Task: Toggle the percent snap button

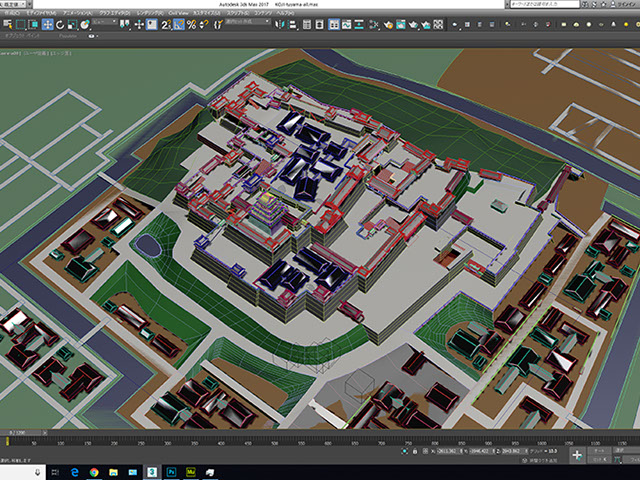Action: [189, 24]
